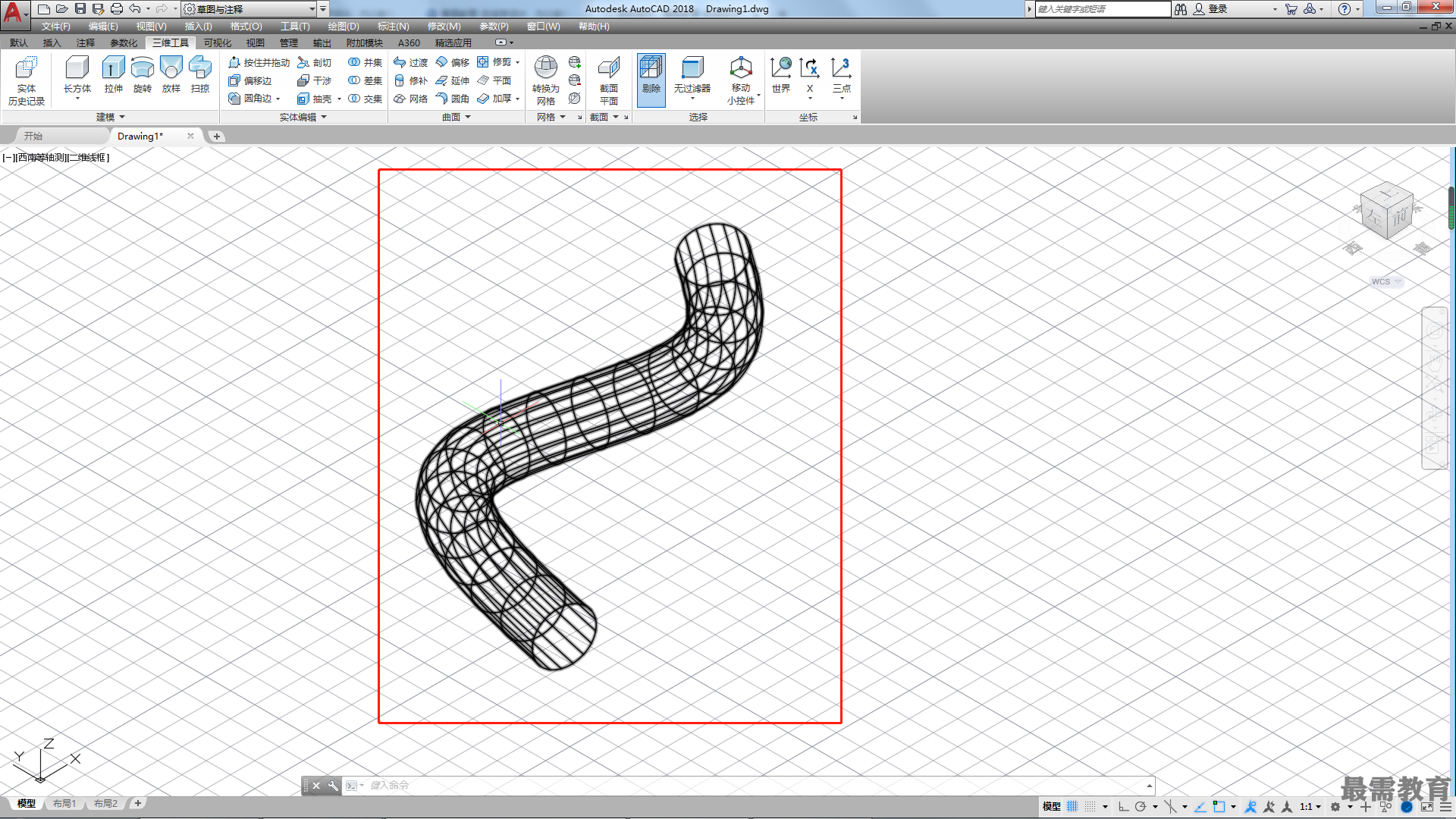Toggle 2D object snap in status bar
This screenshot has height=819, width=1456.
tap(1219, 807)
